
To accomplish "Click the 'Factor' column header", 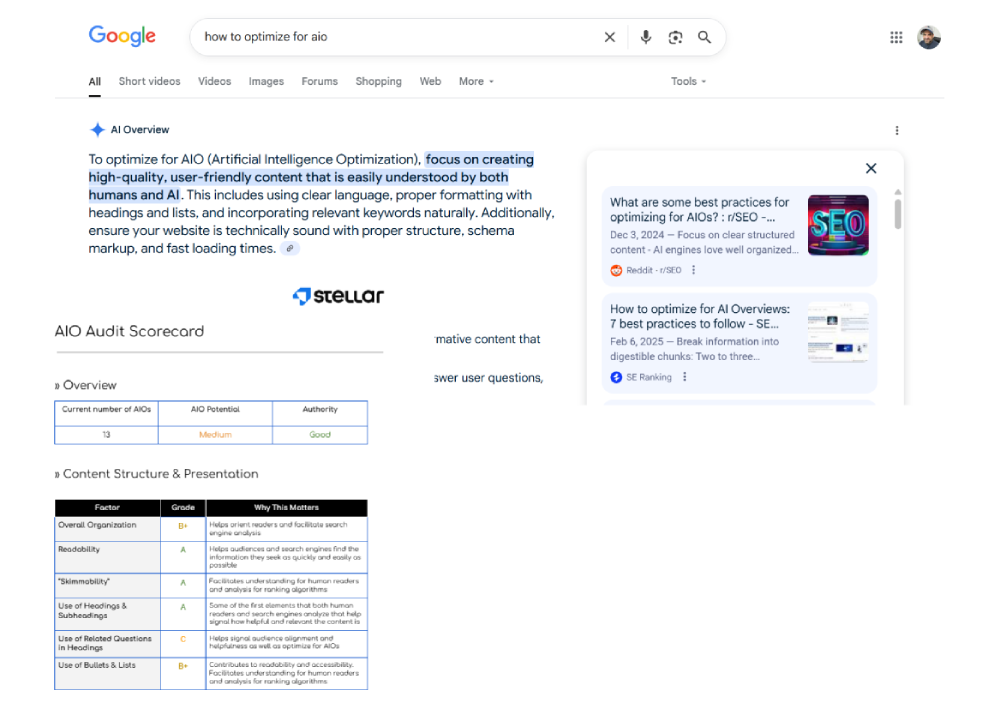I will click(107, 508).
